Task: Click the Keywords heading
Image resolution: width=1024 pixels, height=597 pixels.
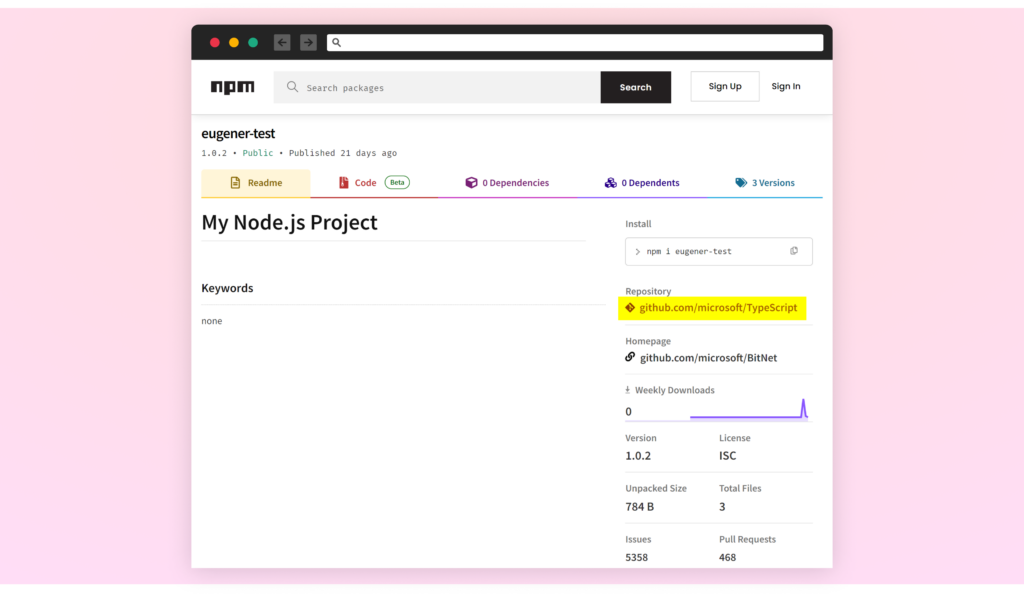Action: tap(227, 288)
